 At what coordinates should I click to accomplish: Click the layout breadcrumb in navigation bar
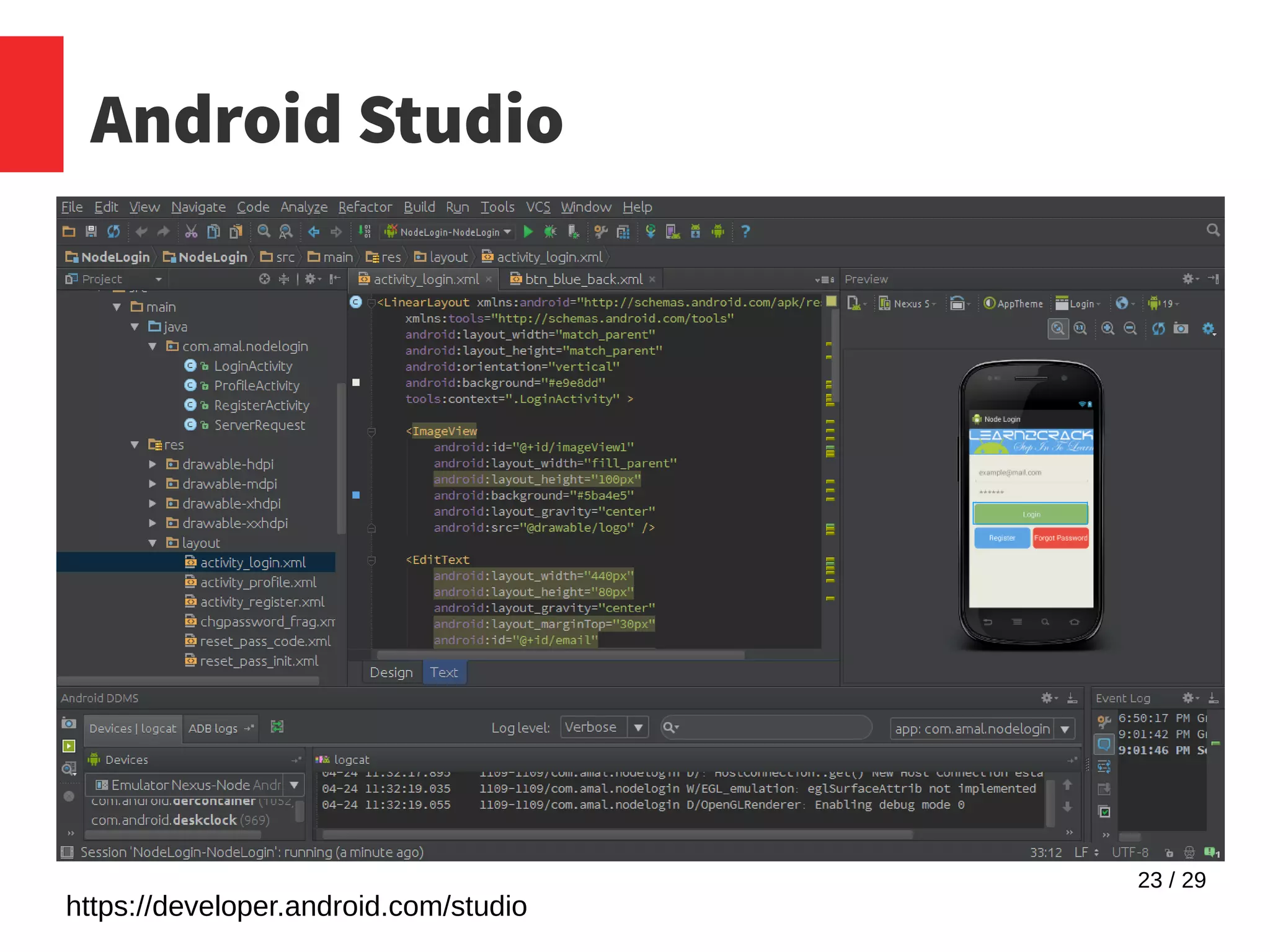[x=441, y=257]
